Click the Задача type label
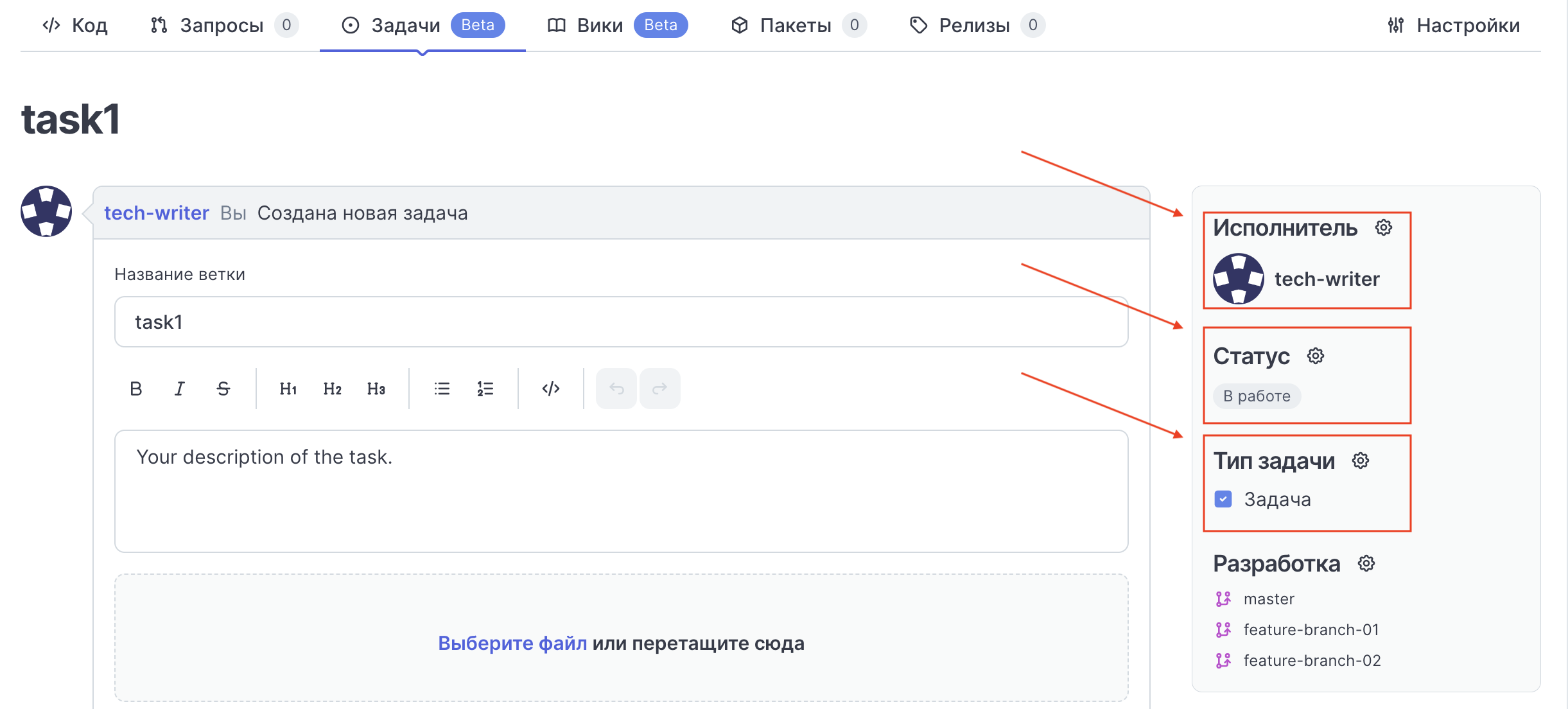Viewport: 1568px width, 709px height. click(x=1278, y=499)
